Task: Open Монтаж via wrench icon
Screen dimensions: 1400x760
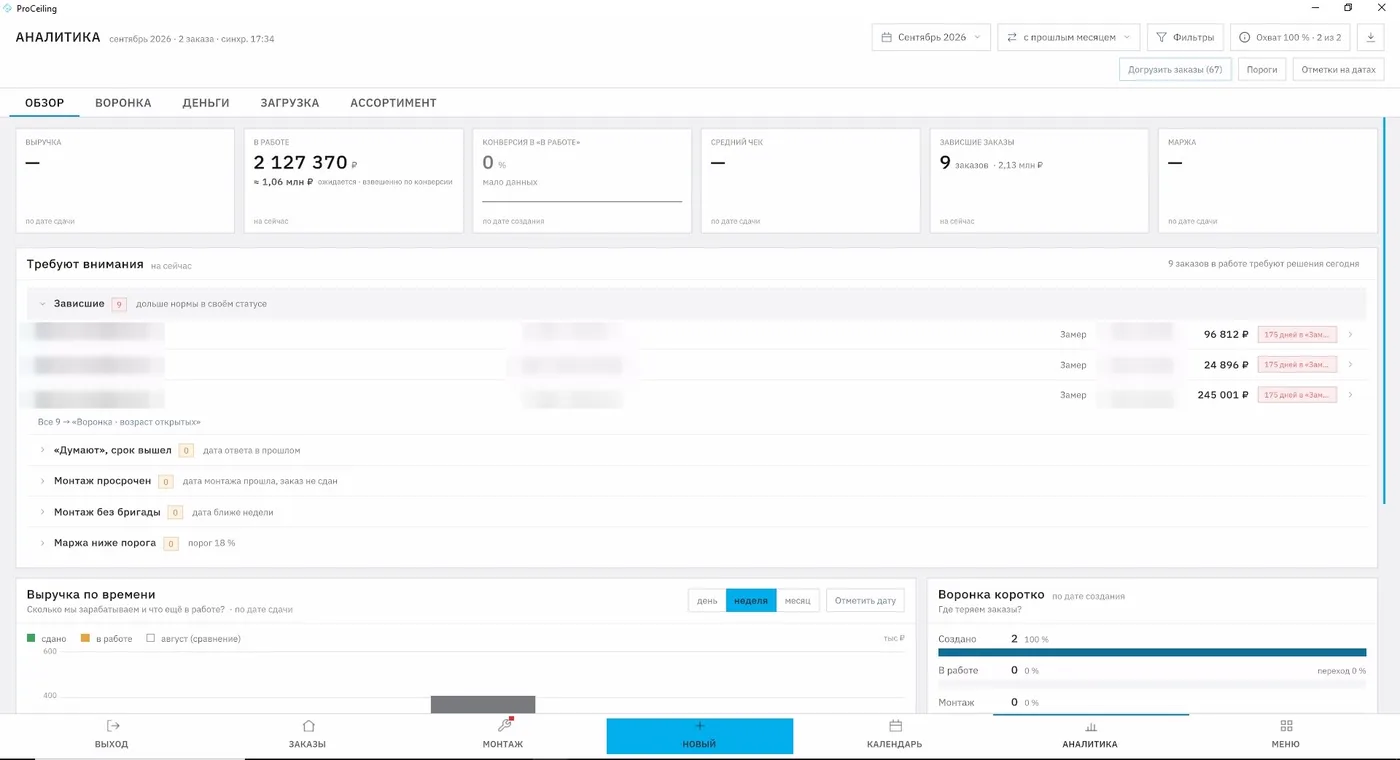Action: tap(504, 726)
